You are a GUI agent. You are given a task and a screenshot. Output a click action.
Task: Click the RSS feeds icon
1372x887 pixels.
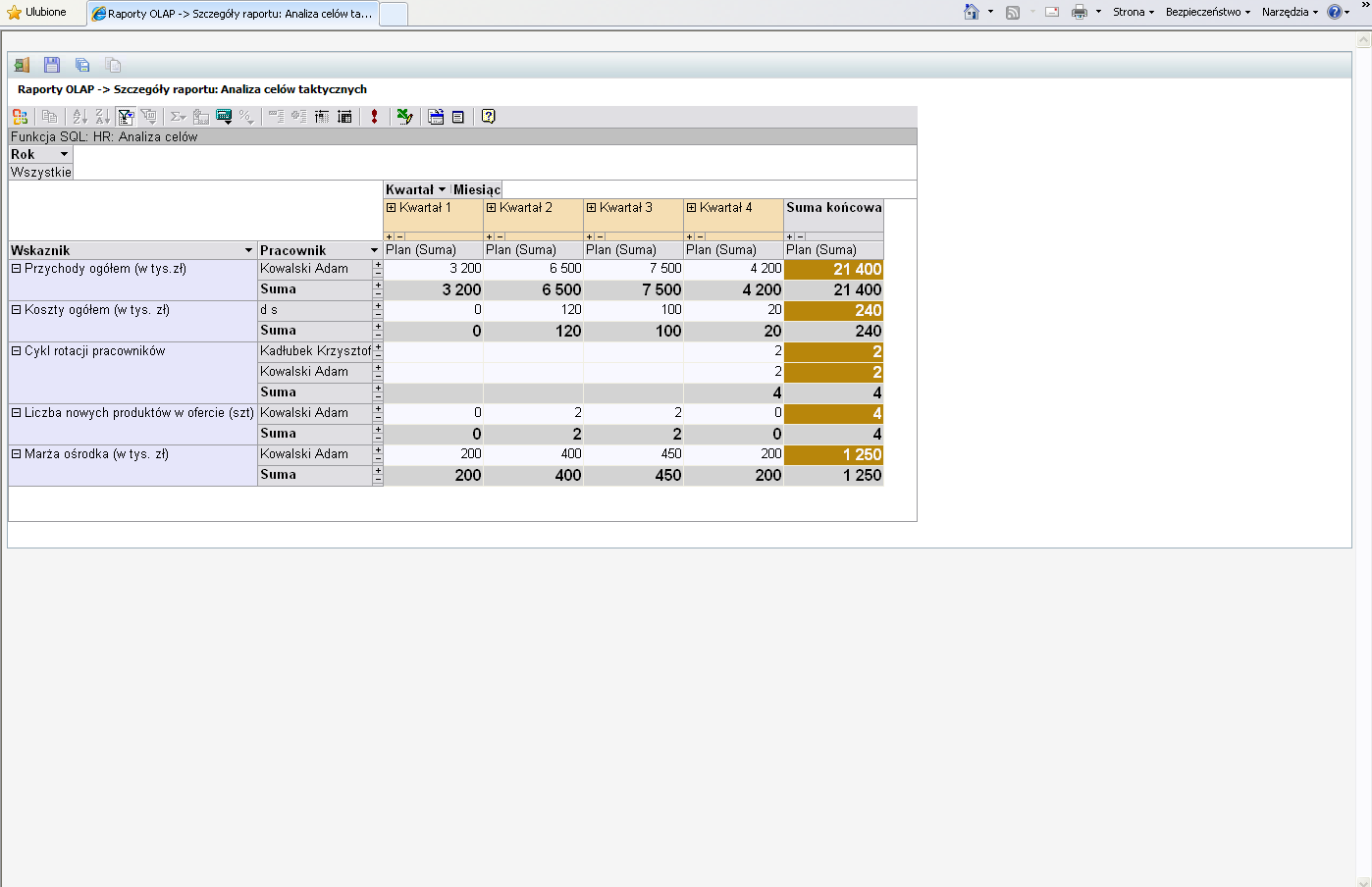[1013, 12]
